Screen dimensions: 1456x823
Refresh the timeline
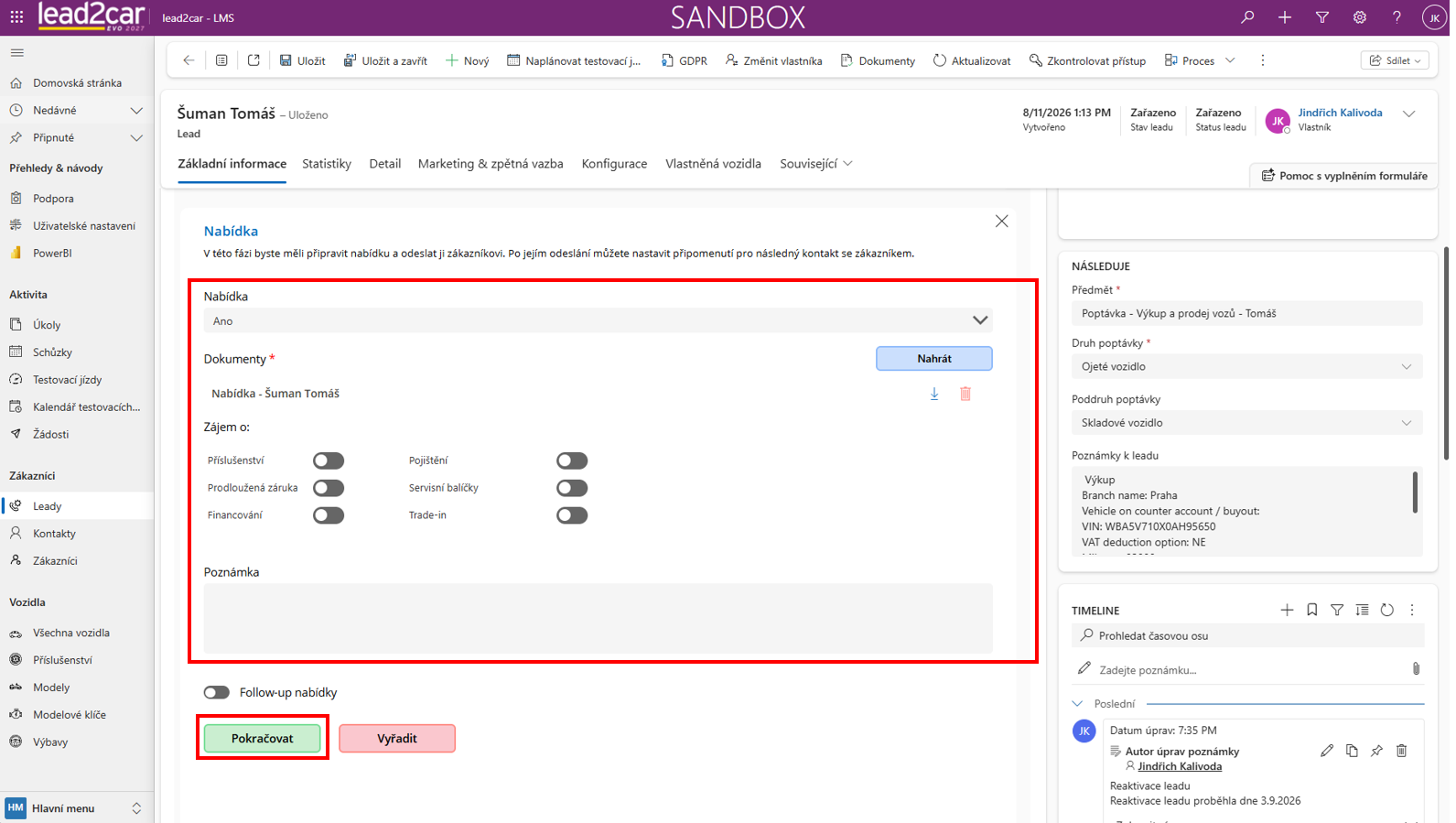click(x=1387, y=610)
